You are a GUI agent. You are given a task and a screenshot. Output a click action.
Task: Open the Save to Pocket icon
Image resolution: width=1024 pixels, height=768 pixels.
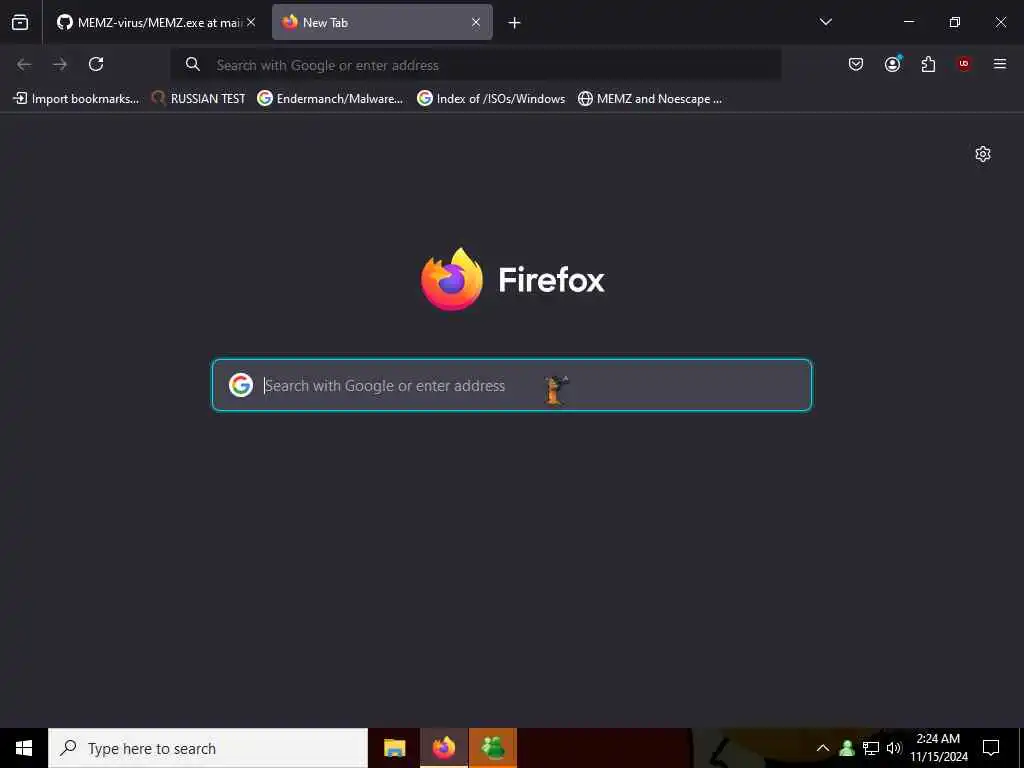[856, 64]
